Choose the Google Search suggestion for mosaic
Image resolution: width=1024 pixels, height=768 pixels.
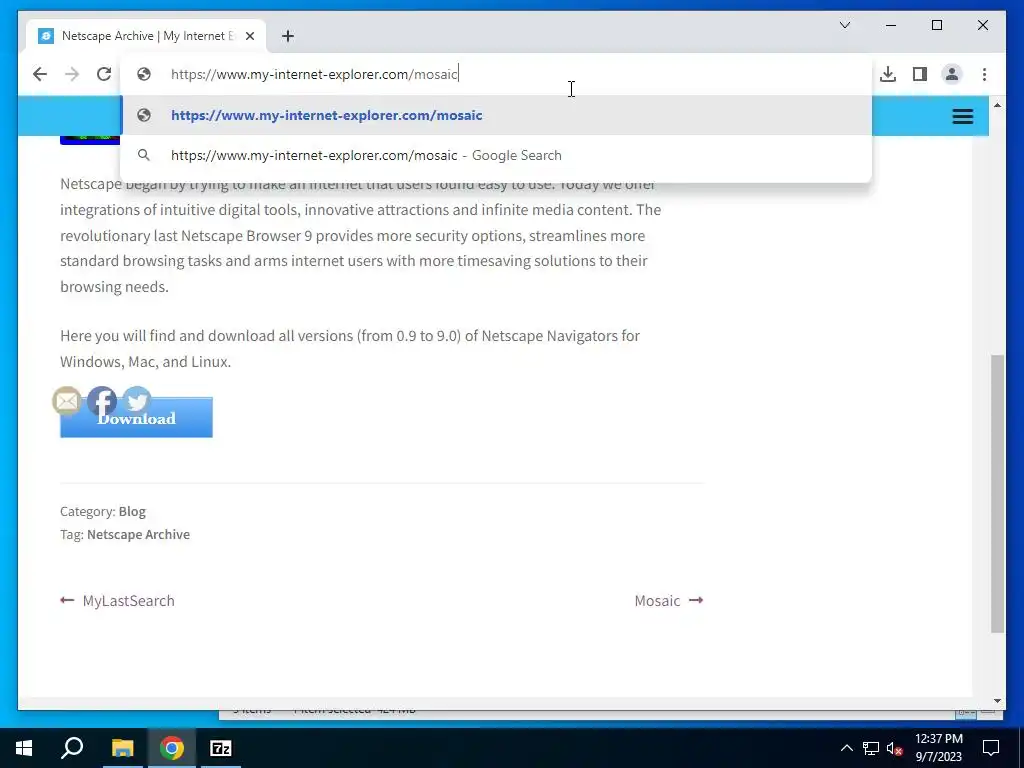coord(496,155)
